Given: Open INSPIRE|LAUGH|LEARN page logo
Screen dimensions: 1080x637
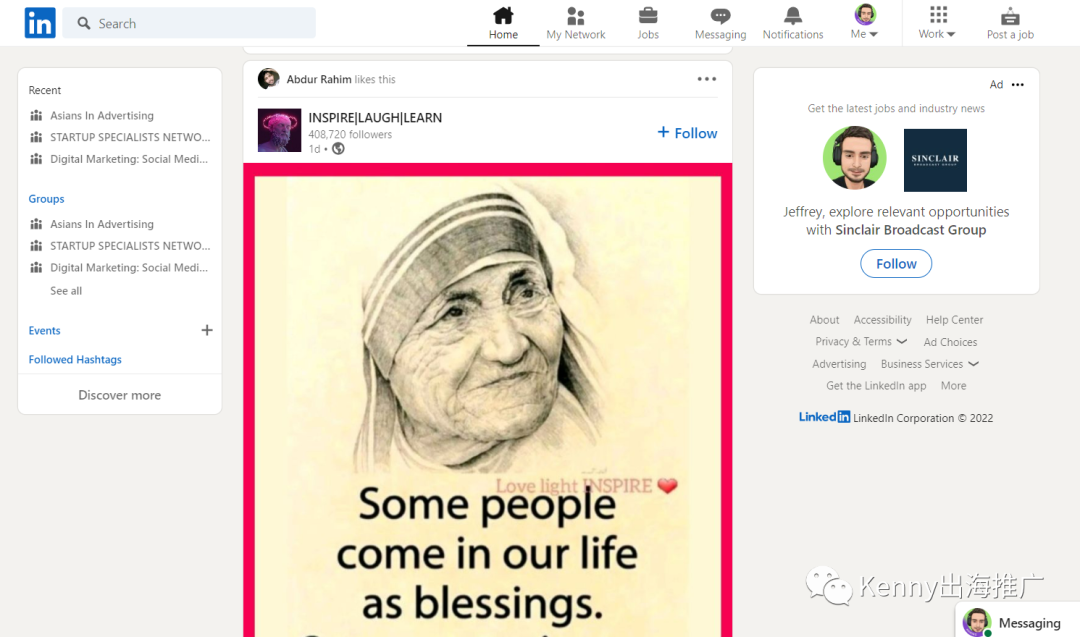Looking at the screenshot, I should click(x=280, y=130).
